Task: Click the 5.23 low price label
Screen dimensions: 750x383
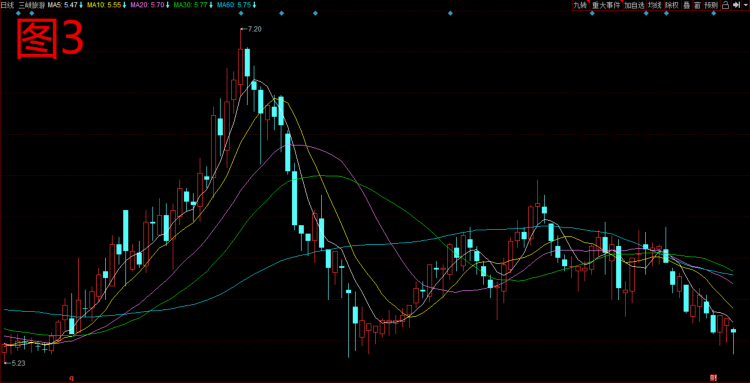Action: [x=18, y=363]
